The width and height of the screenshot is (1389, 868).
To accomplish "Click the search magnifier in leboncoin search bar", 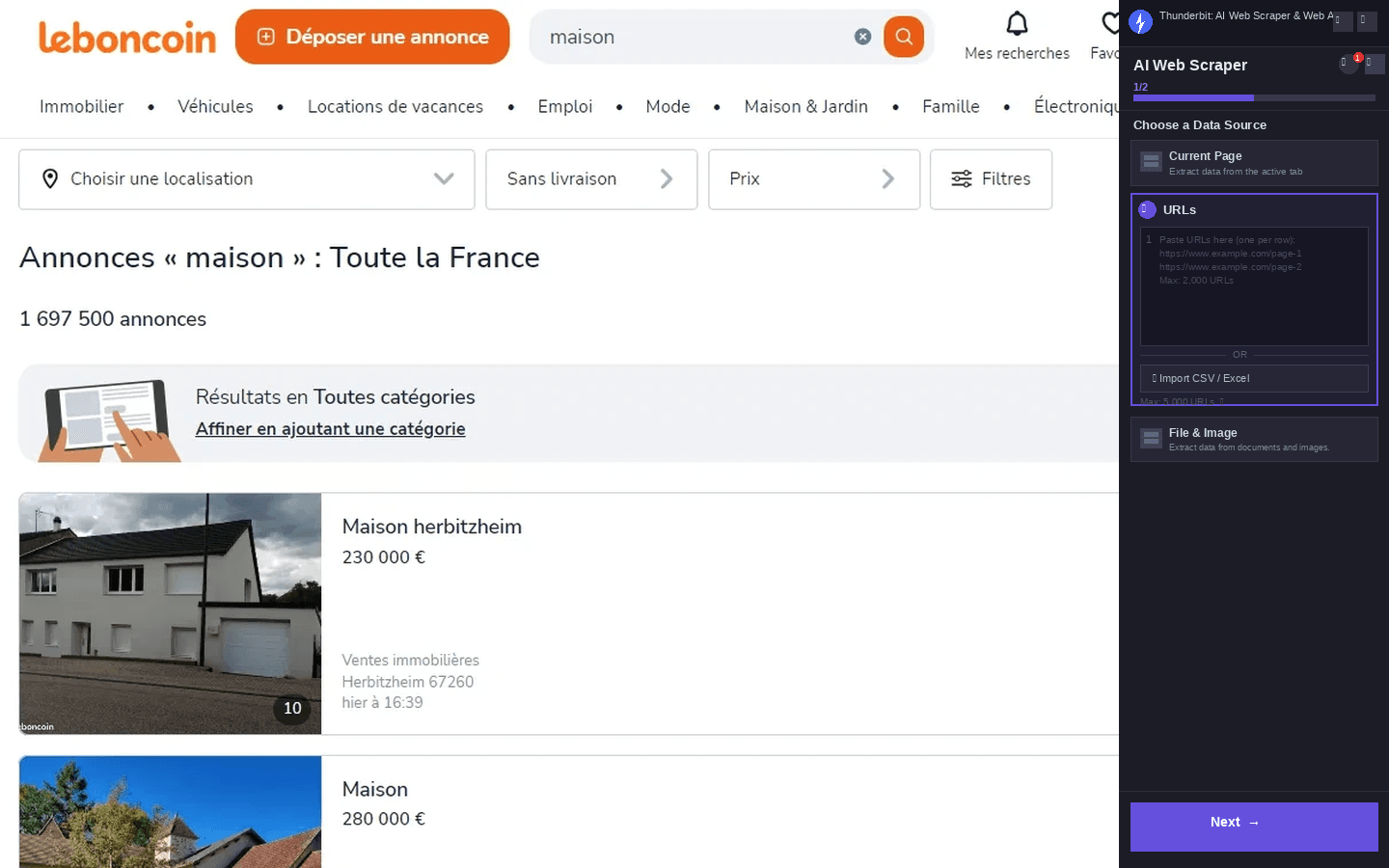I will pyautogui.click(x=903, y=36).
